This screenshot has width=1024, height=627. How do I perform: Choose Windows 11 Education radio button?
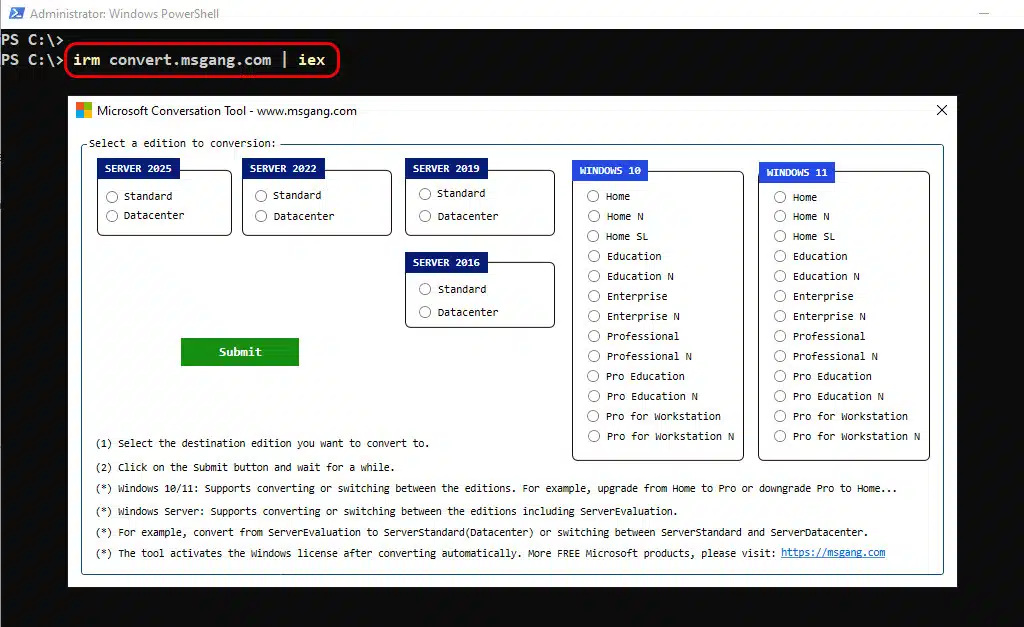tap(780, 257)
